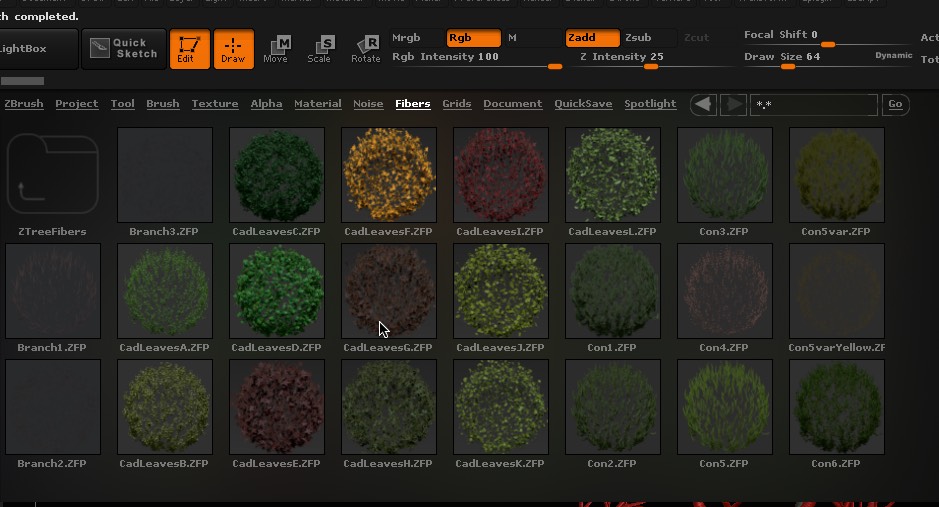Switch to the Move tool
Screen dimensions: 939x507
[x=276, y=49]
